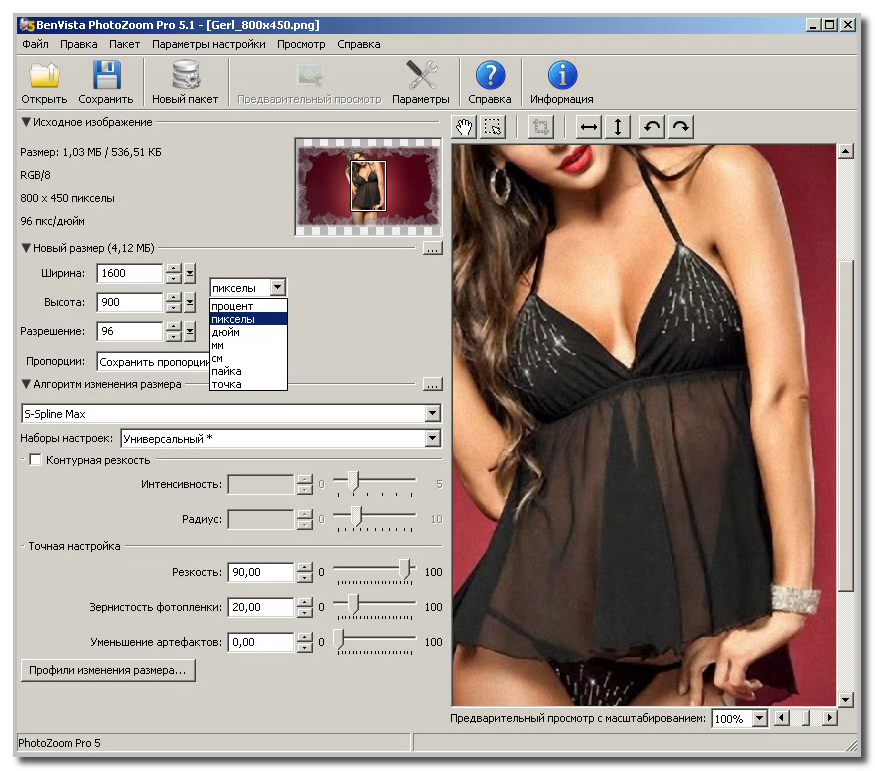Image resolution: width=875 pixels, height=771 pixels.
Task: Click the Резкость value field
Action: click(261, 572)
